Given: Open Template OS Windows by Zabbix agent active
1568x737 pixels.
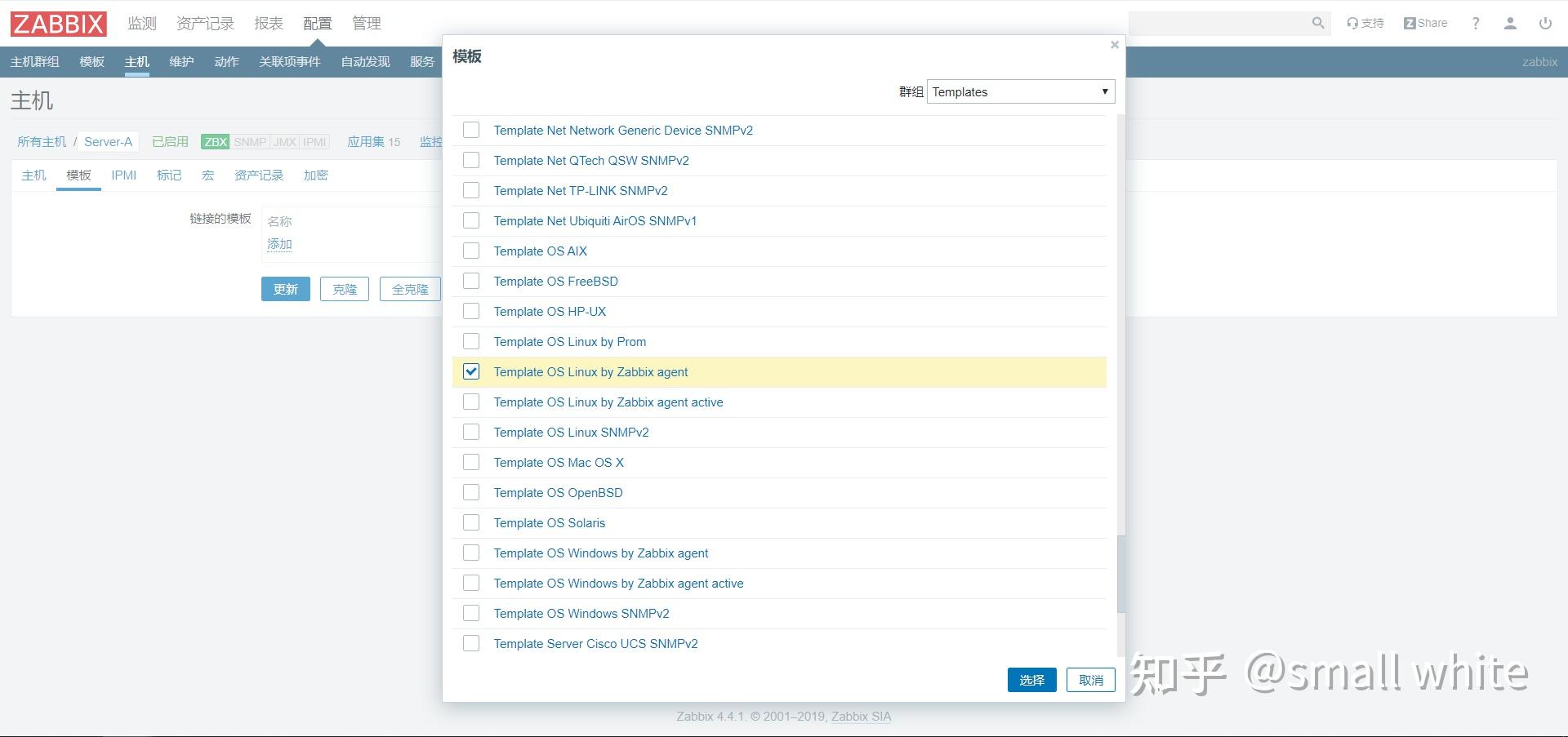Looking at the screenshot, I should [618, 583].
